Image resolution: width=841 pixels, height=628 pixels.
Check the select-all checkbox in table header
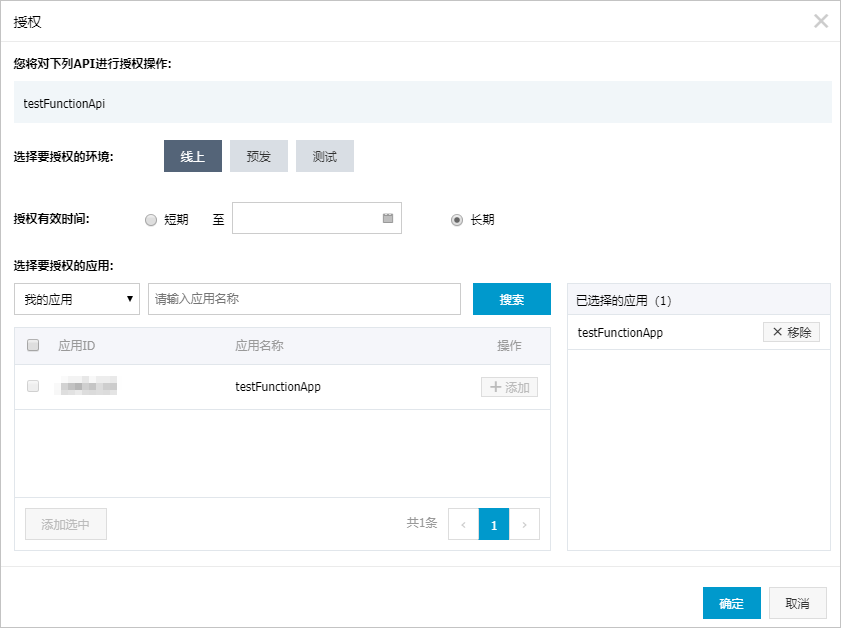click(x=33, y=345)
